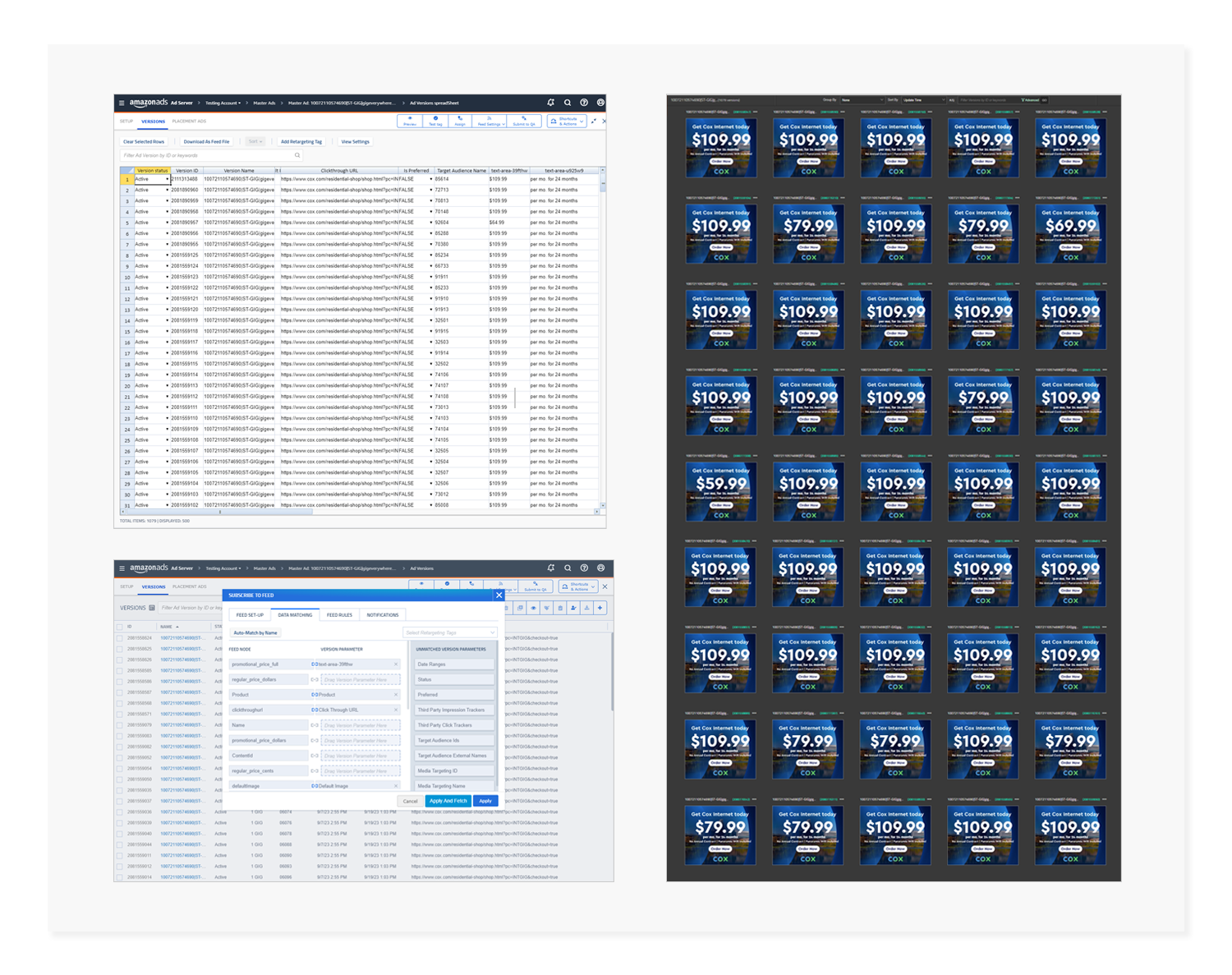Open notifications bell in the lower Ad Versions window
Viewport: 1232px width, 975px height.
551,568
